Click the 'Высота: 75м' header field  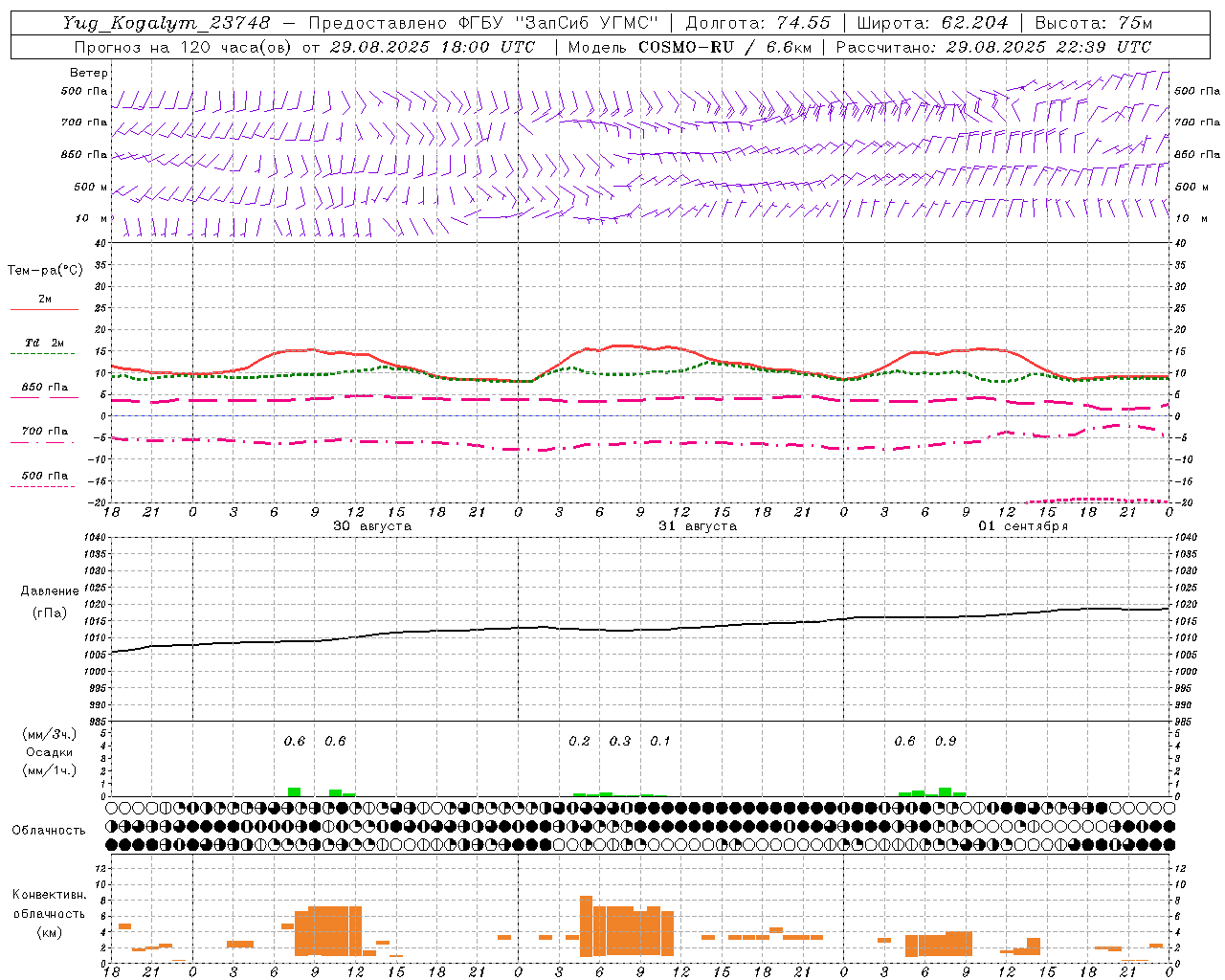coord(1094,23)
